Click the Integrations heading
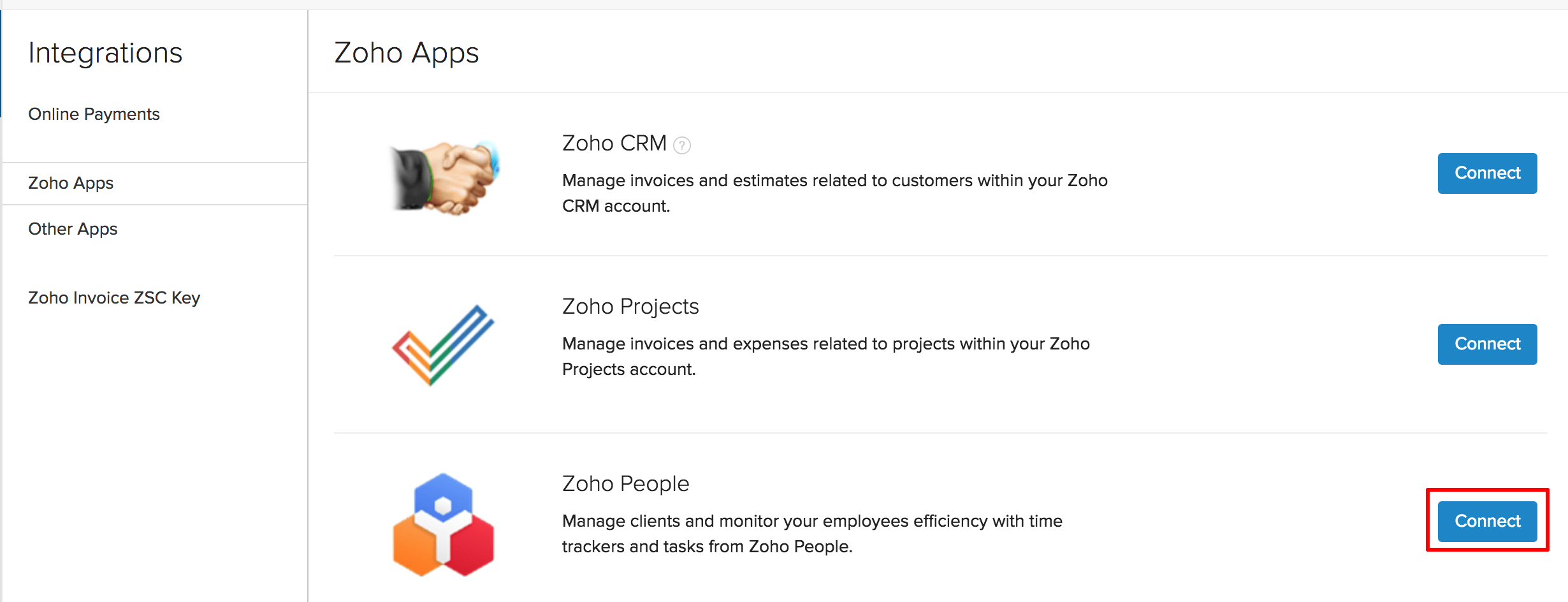Screen dimensions: 1568x602 [x=105, y=53]
